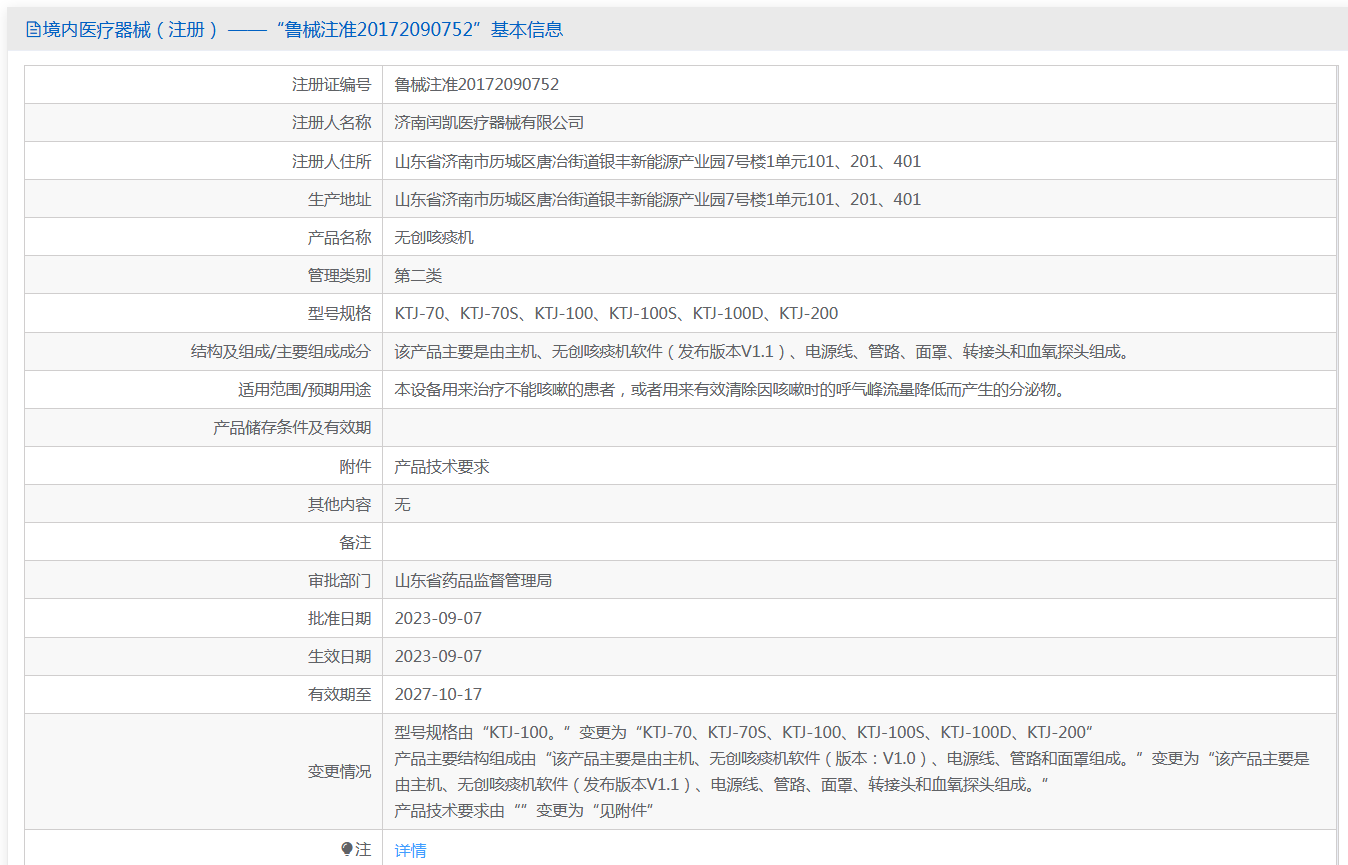Click the 鲁械注准20172090752 value in the 注册证编号 row

pos(477,85)
